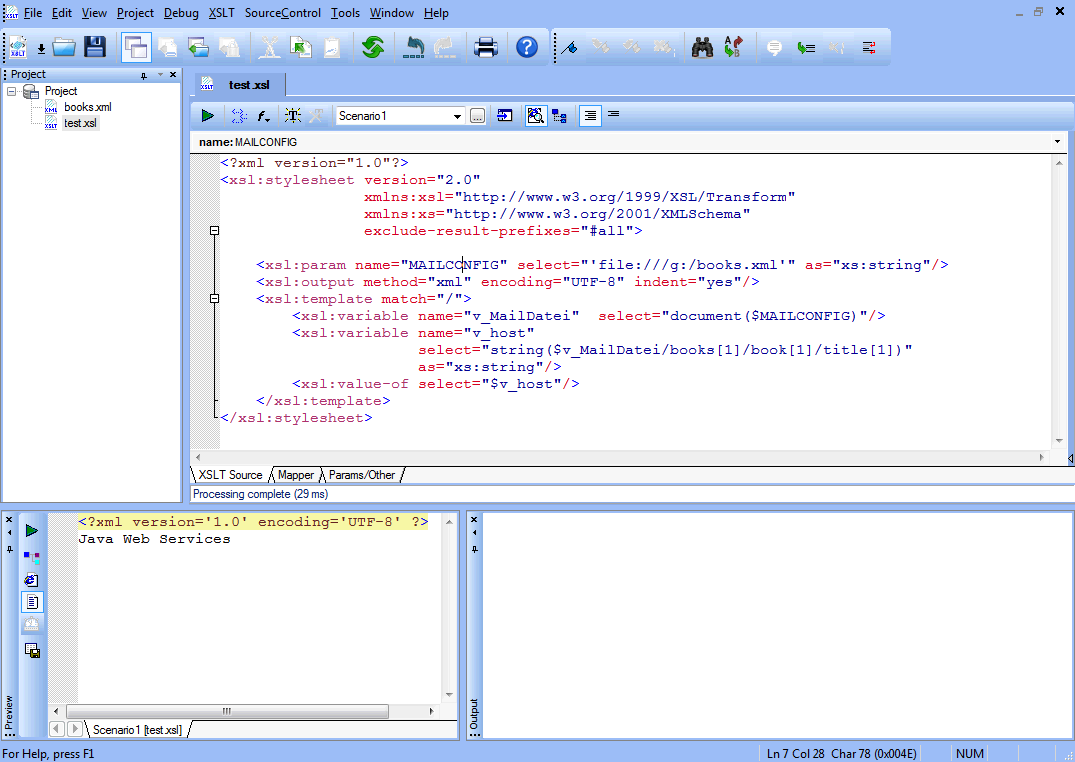Select test.xsl in the project tree
This screenshot has height=762, width=1075.
[80, 123]
